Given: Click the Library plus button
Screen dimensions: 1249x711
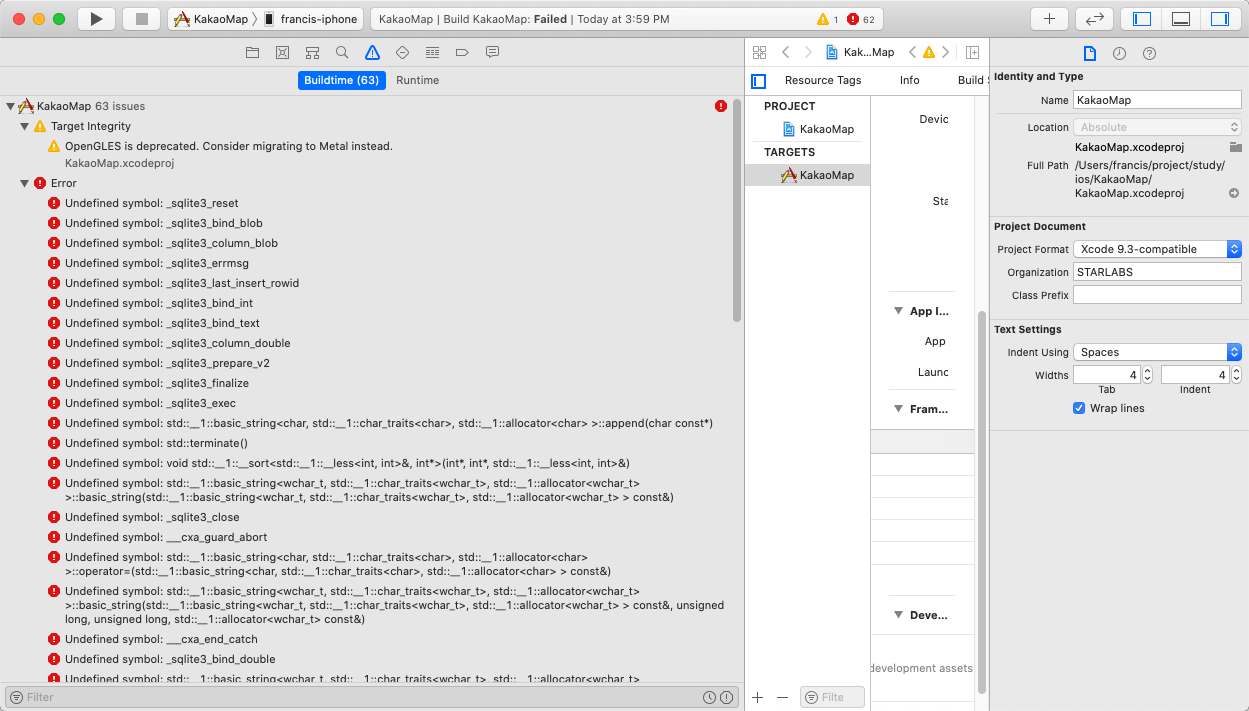Looking at the screenshot, I should (x=1049, y=19).
